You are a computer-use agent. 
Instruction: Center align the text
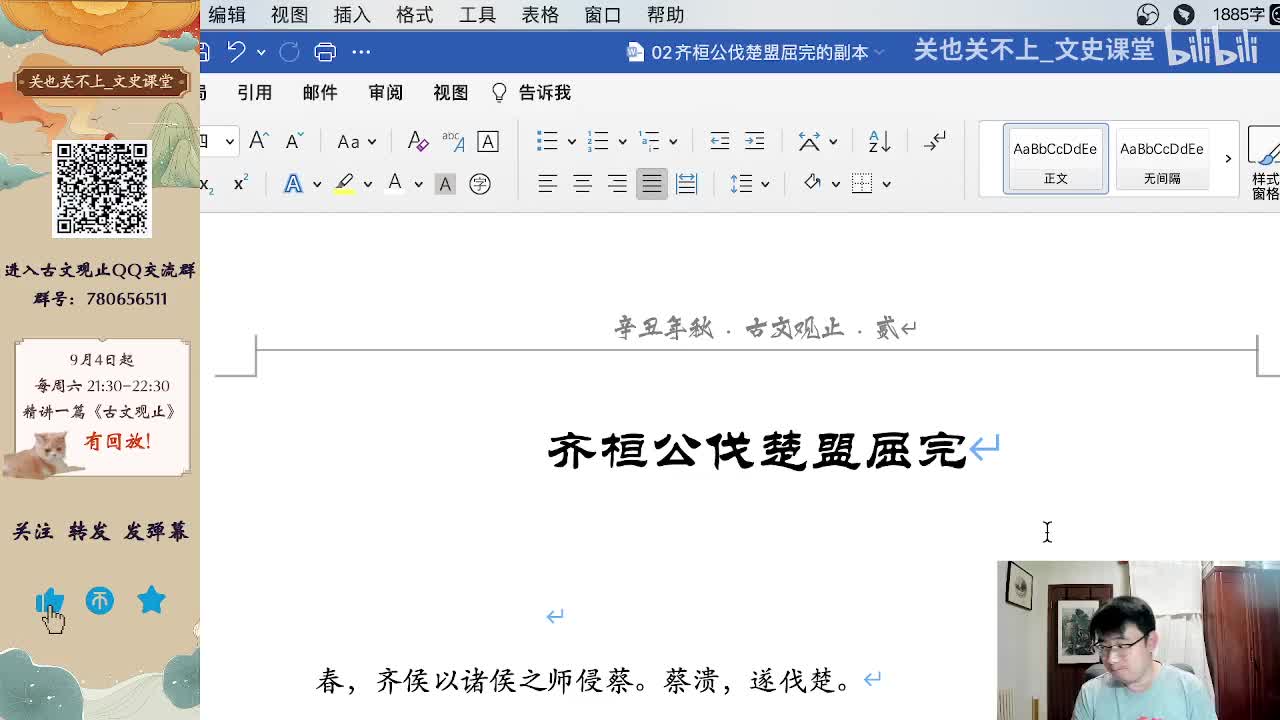582,184
